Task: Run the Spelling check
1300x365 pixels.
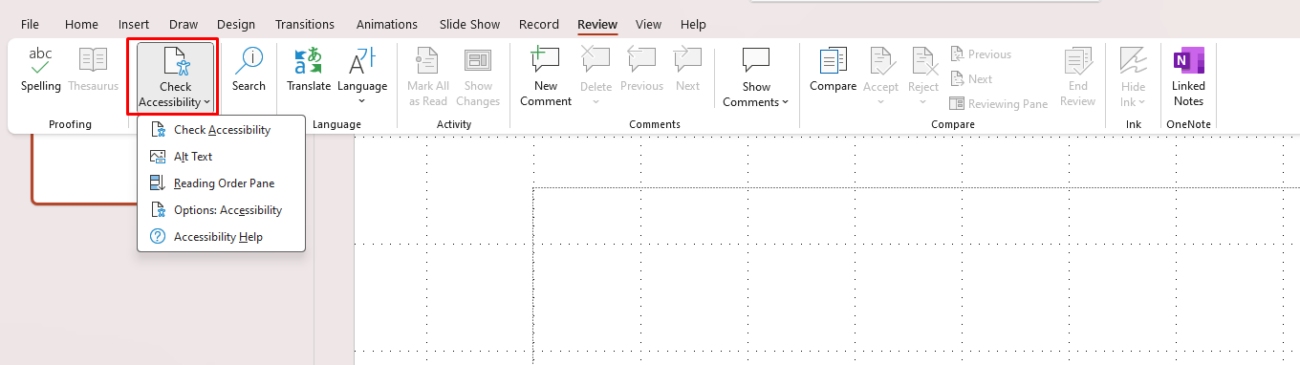Action: (41, 70)
